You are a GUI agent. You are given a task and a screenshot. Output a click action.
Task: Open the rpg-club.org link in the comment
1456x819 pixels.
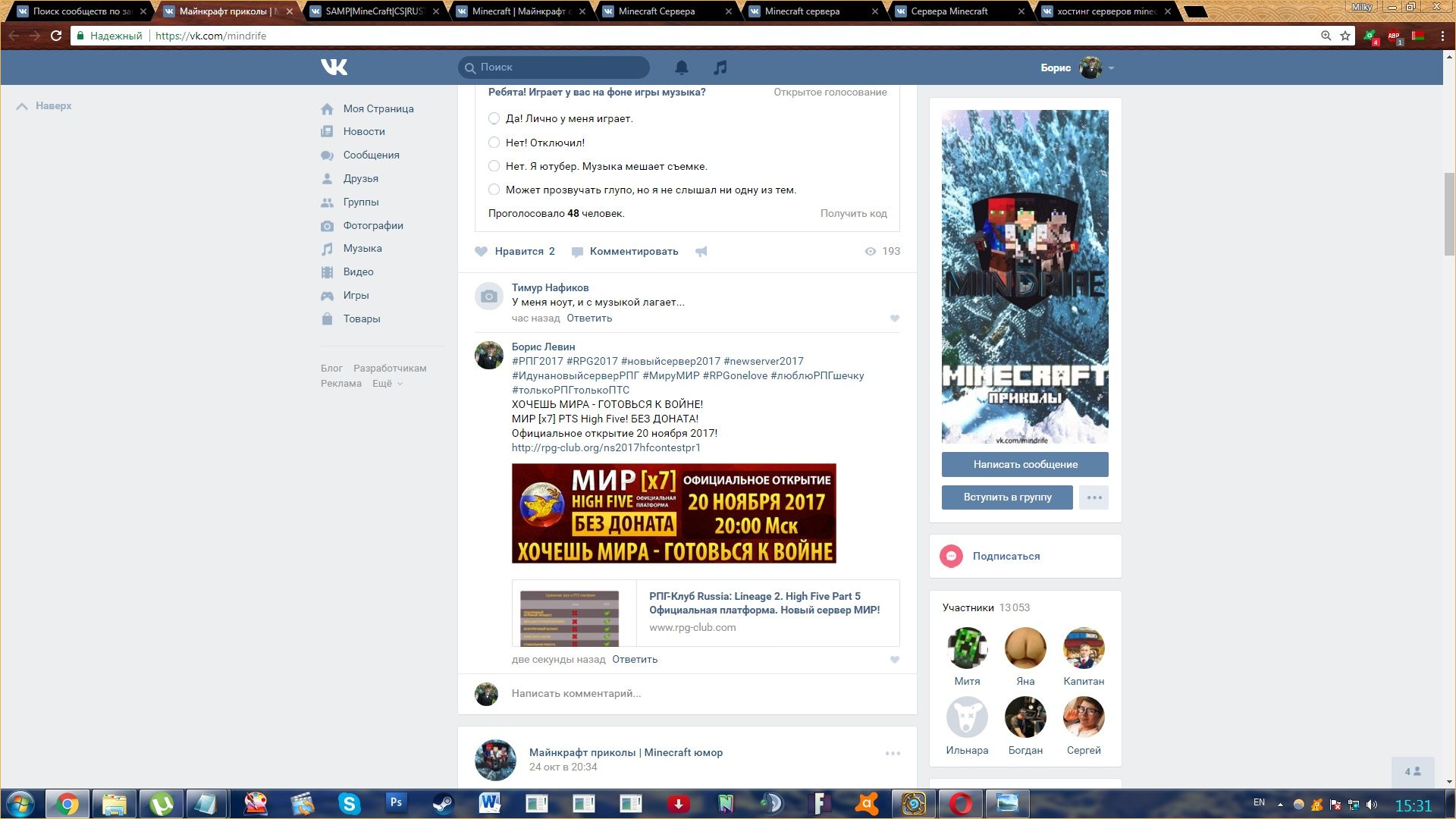point(606,447)
